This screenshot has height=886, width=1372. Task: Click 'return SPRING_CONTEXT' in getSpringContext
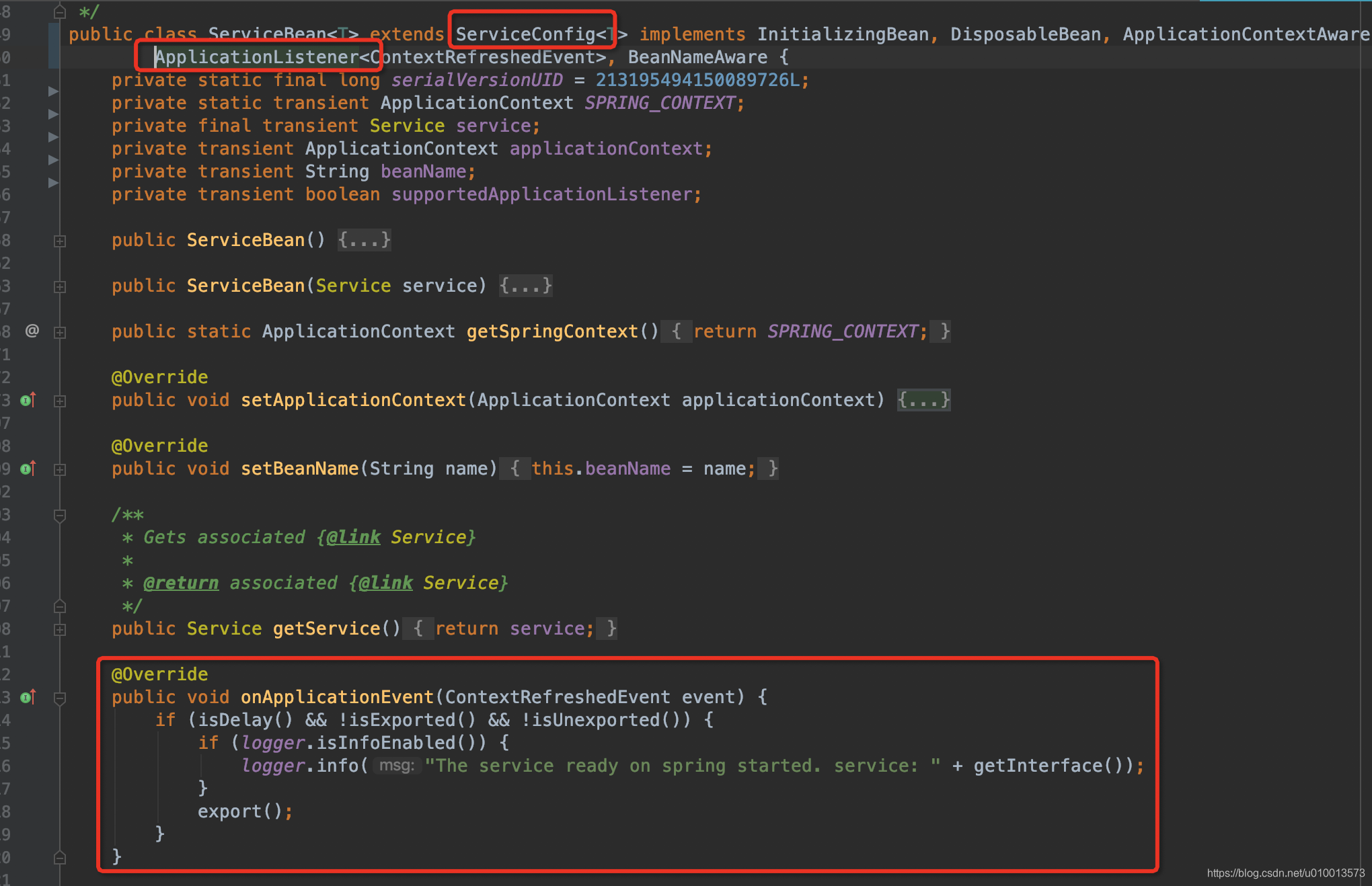coord(806,331)
